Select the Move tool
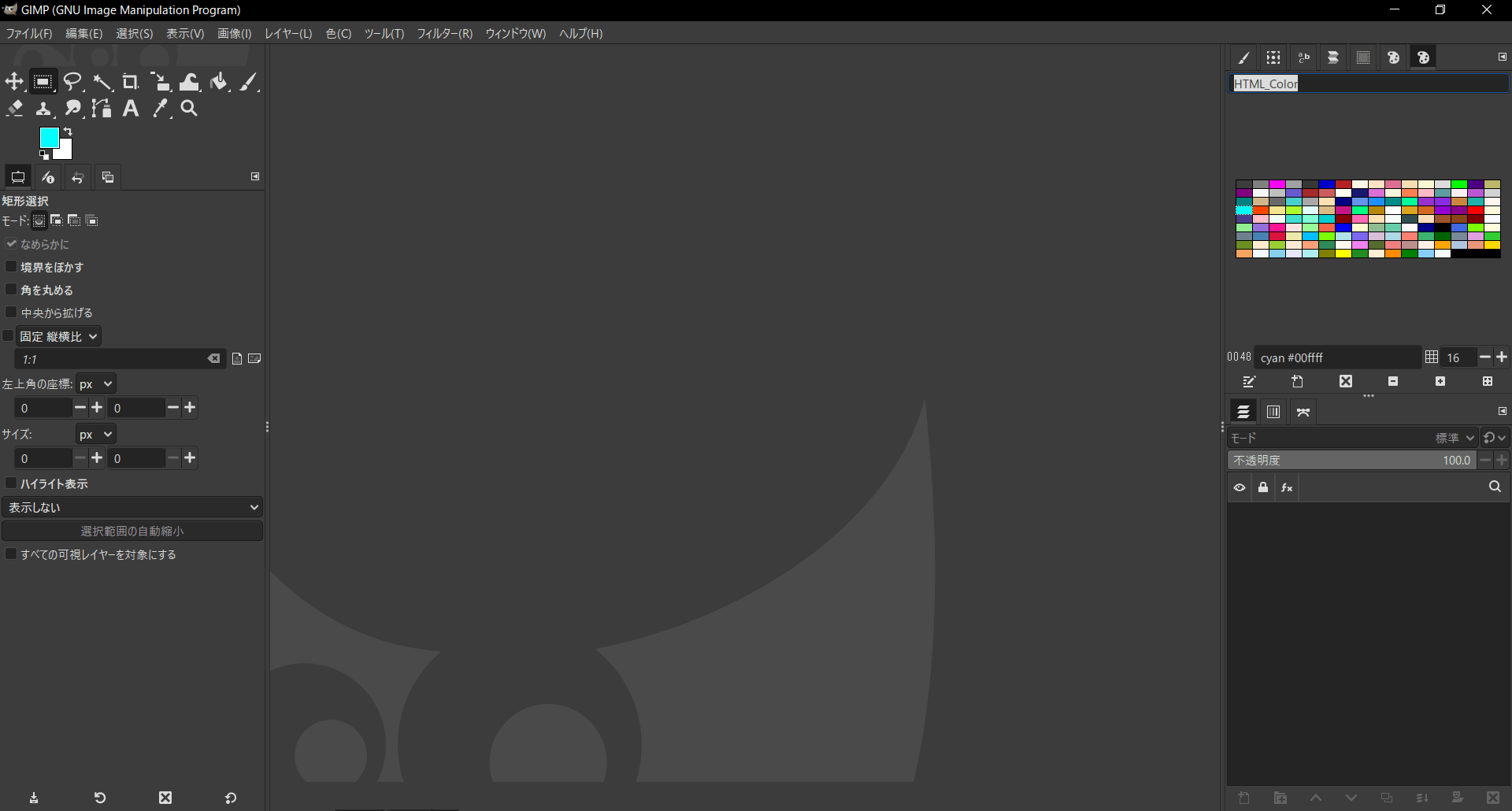This screenshot has height=811, width=1512. coord(14,81)
